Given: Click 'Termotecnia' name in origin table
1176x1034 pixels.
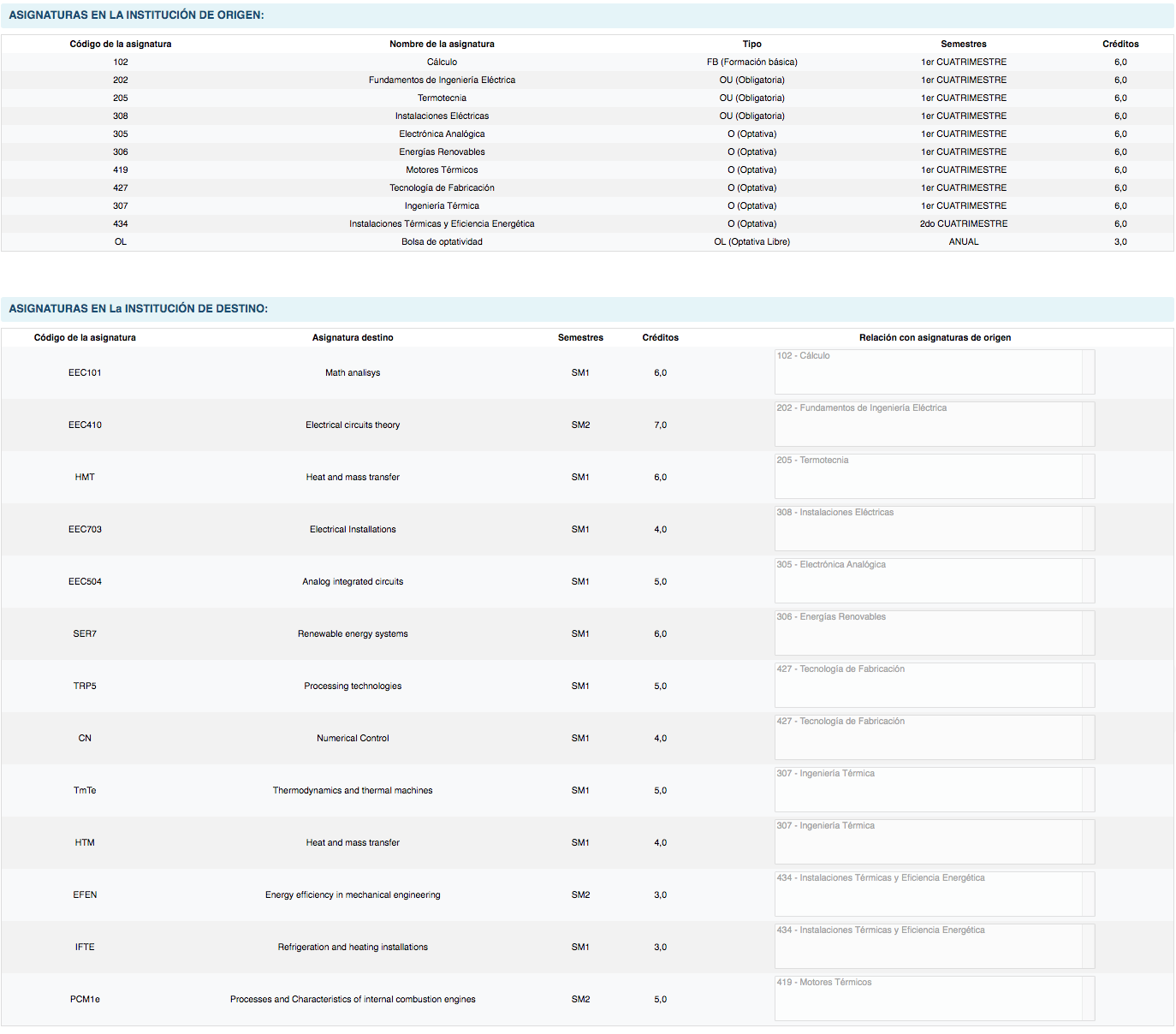Looking at the screenshot, I should coord(442,98).
